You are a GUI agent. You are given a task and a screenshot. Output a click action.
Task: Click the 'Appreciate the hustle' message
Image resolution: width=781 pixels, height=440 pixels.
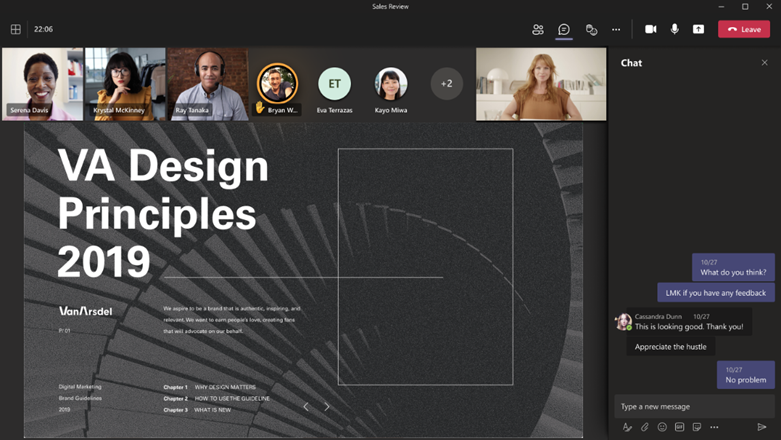coord(670,347)
